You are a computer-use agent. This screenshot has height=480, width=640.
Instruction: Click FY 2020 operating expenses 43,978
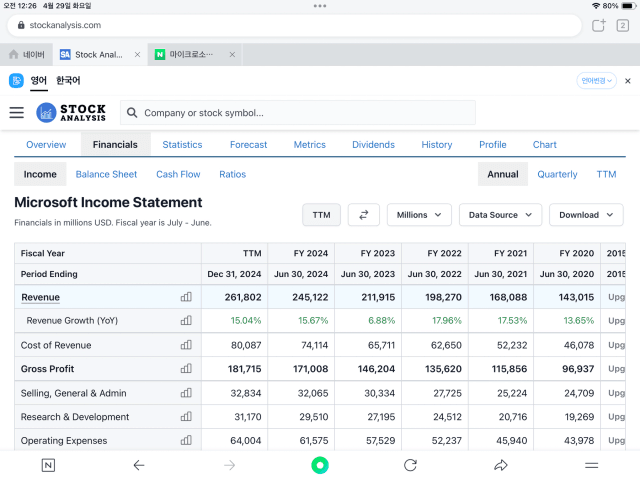point(579,440)
